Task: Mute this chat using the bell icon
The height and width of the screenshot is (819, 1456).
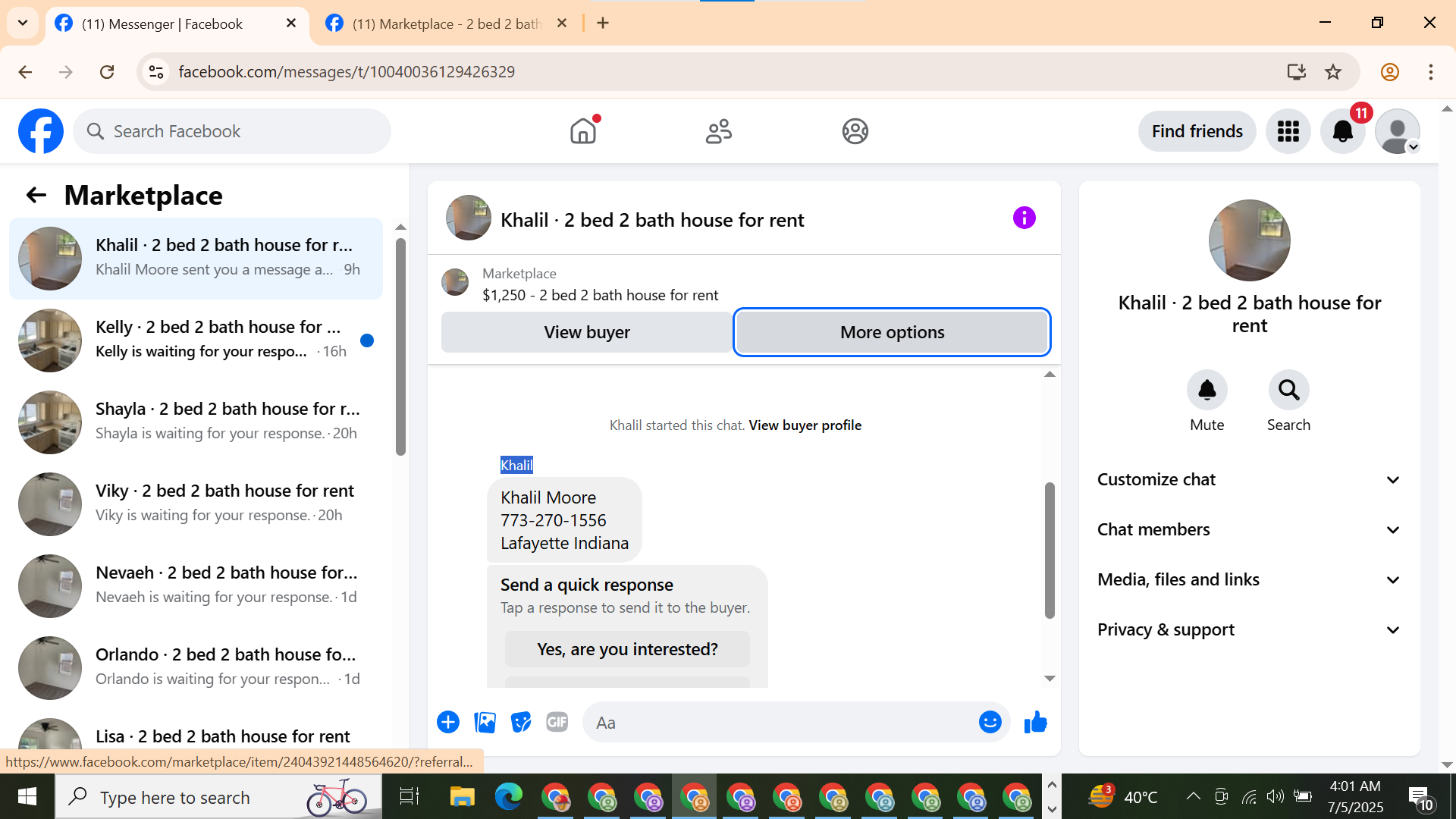Action: [x=1207, y=390]
